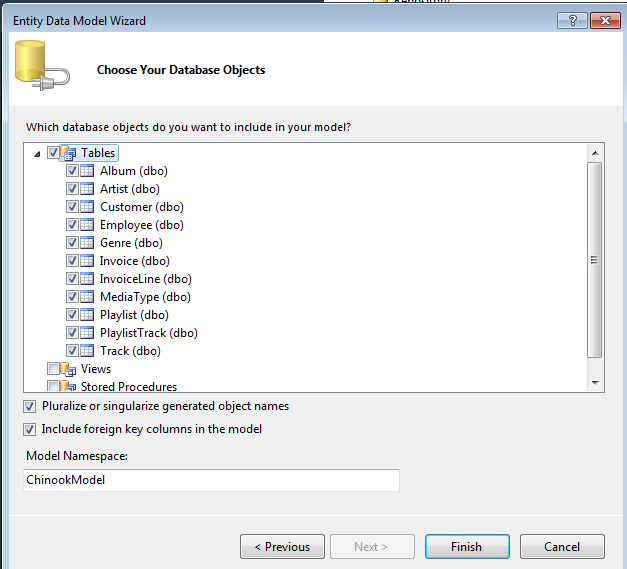Viewport: 627px width, 569px height.
Task: Click the Customer table grid icon
Action: tap(87, 207)
